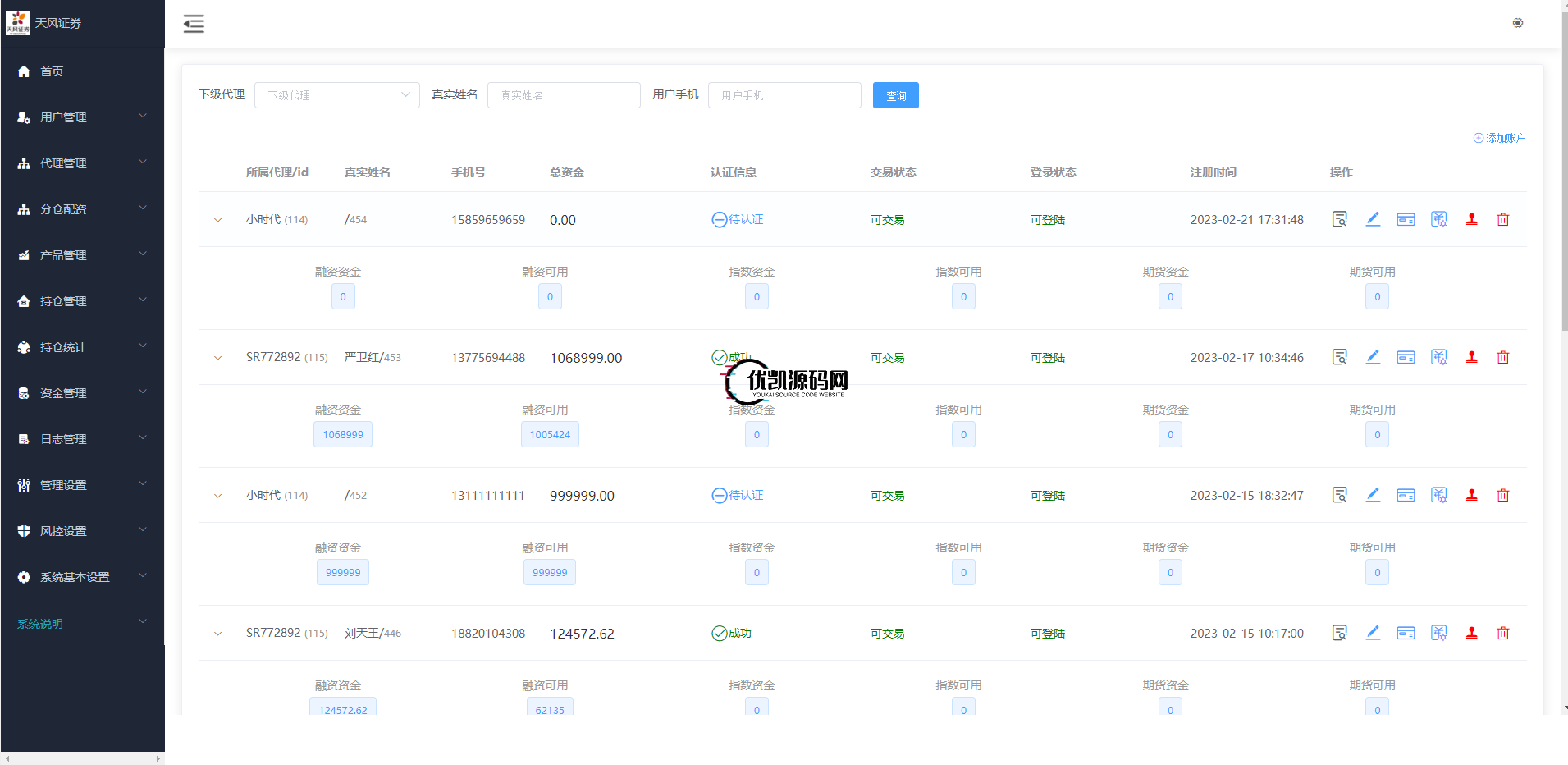The image size is (1568, 765).
Task: Click the theme icon at top right
Action: tap(1517, 23)
